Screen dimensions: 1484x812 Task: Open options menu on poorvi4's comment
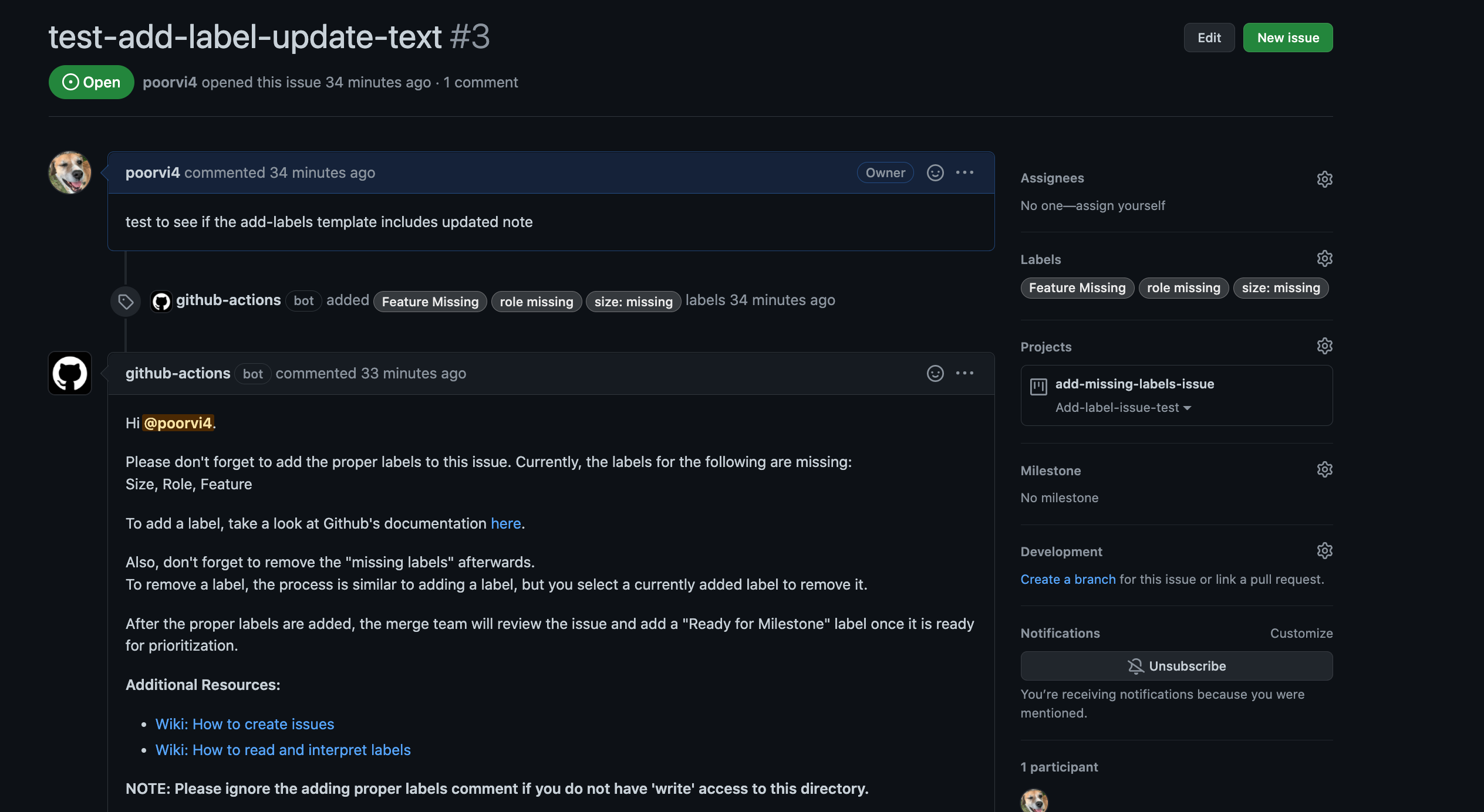(x=964, y=172)
